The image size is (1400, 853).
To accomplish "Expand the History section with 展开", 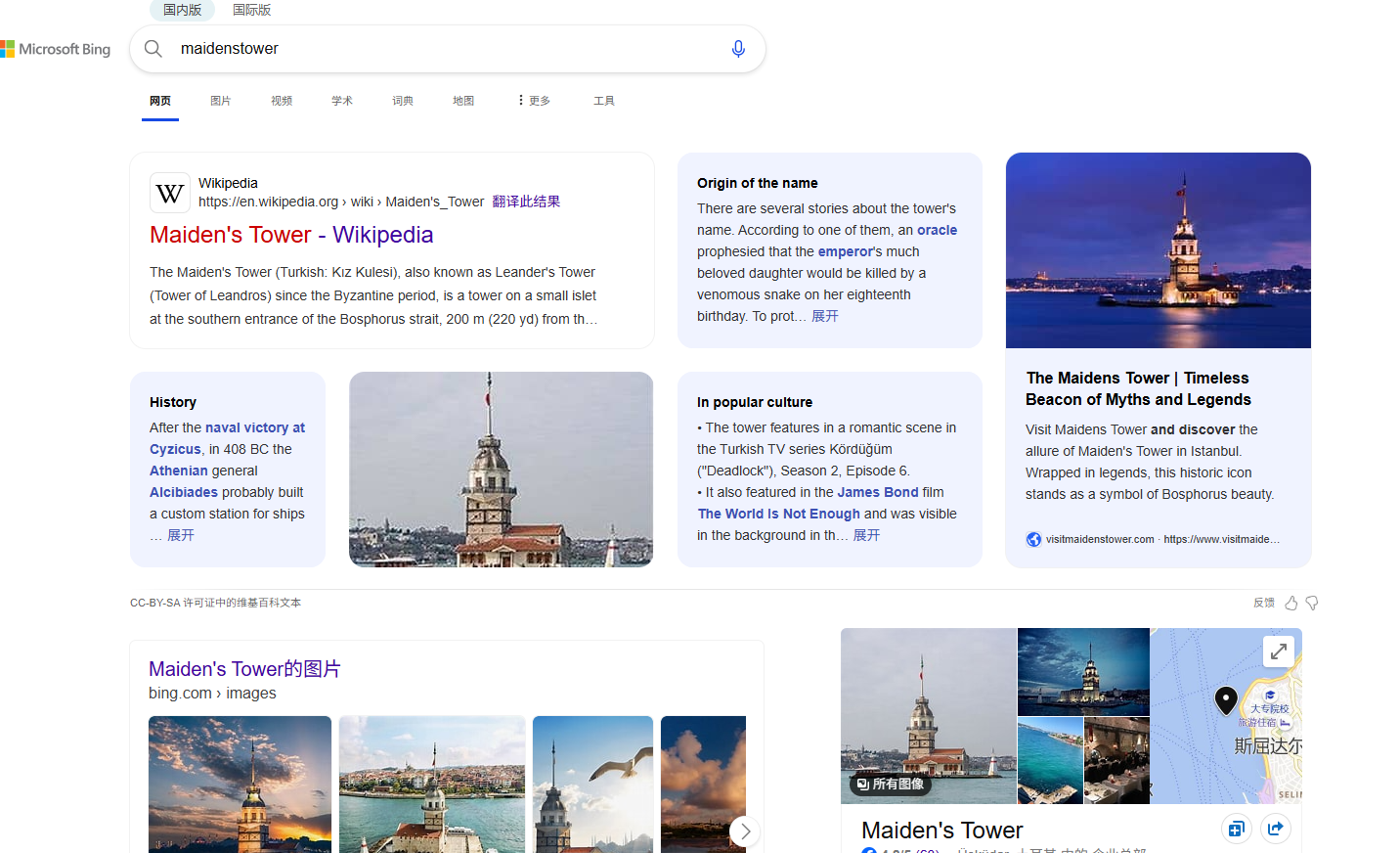I will click(181, 535).
